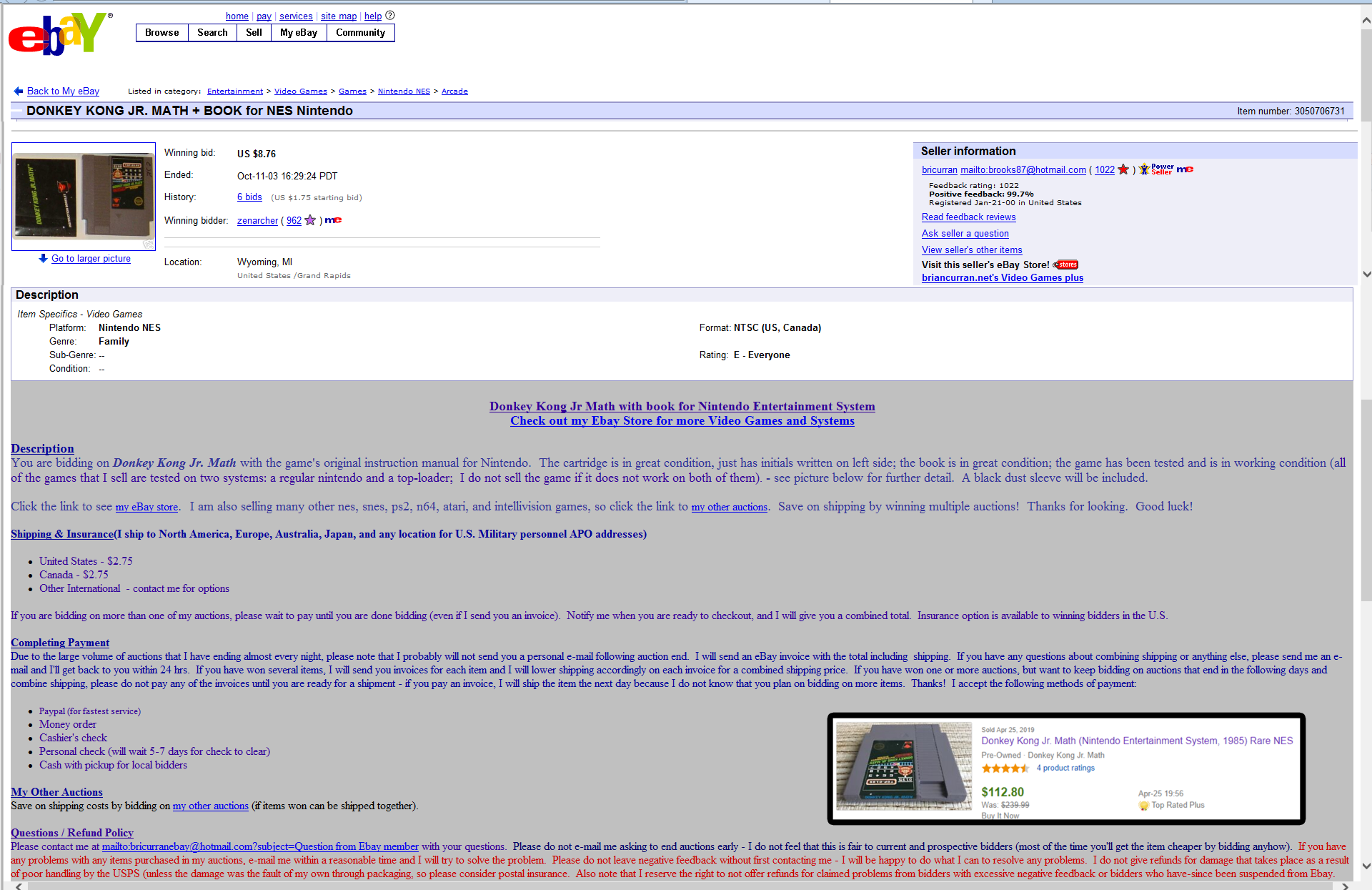Click the Donkey Kong cartridge item thumbnail

click(84, 197)
